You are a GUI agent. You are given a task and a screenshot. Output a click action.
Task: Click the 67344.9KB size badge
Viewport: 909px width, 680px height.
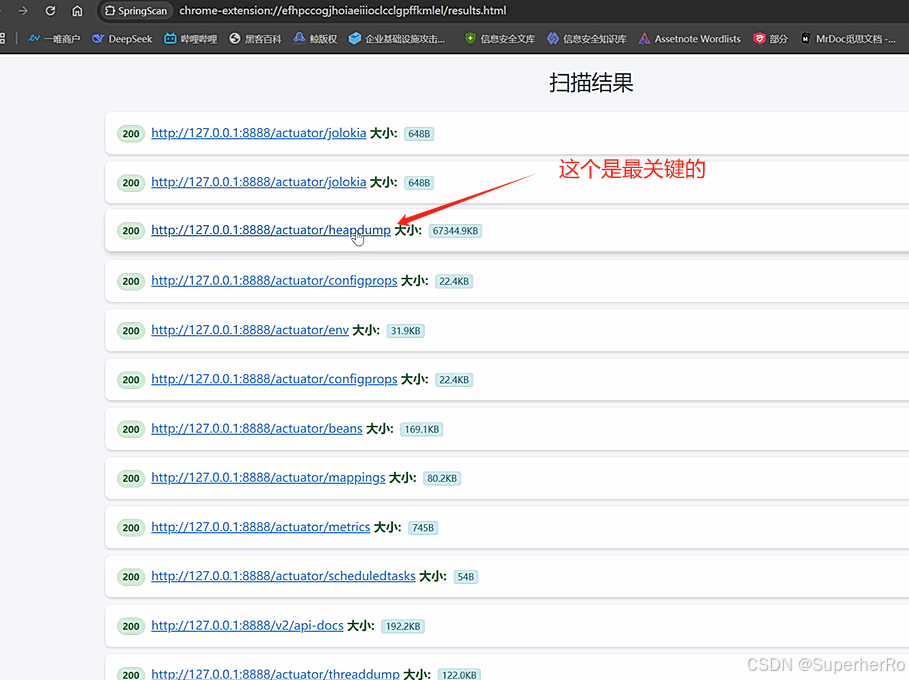pyautogui.click(x=455, y=231)
